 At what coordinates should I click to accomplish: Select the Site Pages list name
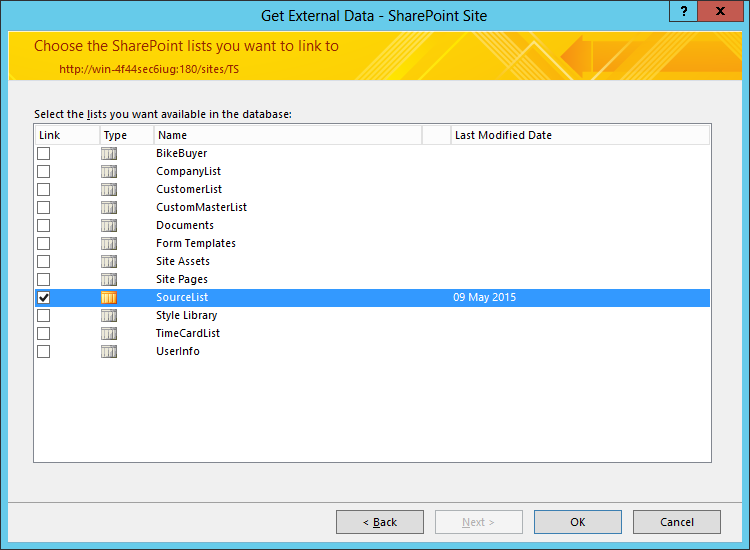click(x=182, y=279)
